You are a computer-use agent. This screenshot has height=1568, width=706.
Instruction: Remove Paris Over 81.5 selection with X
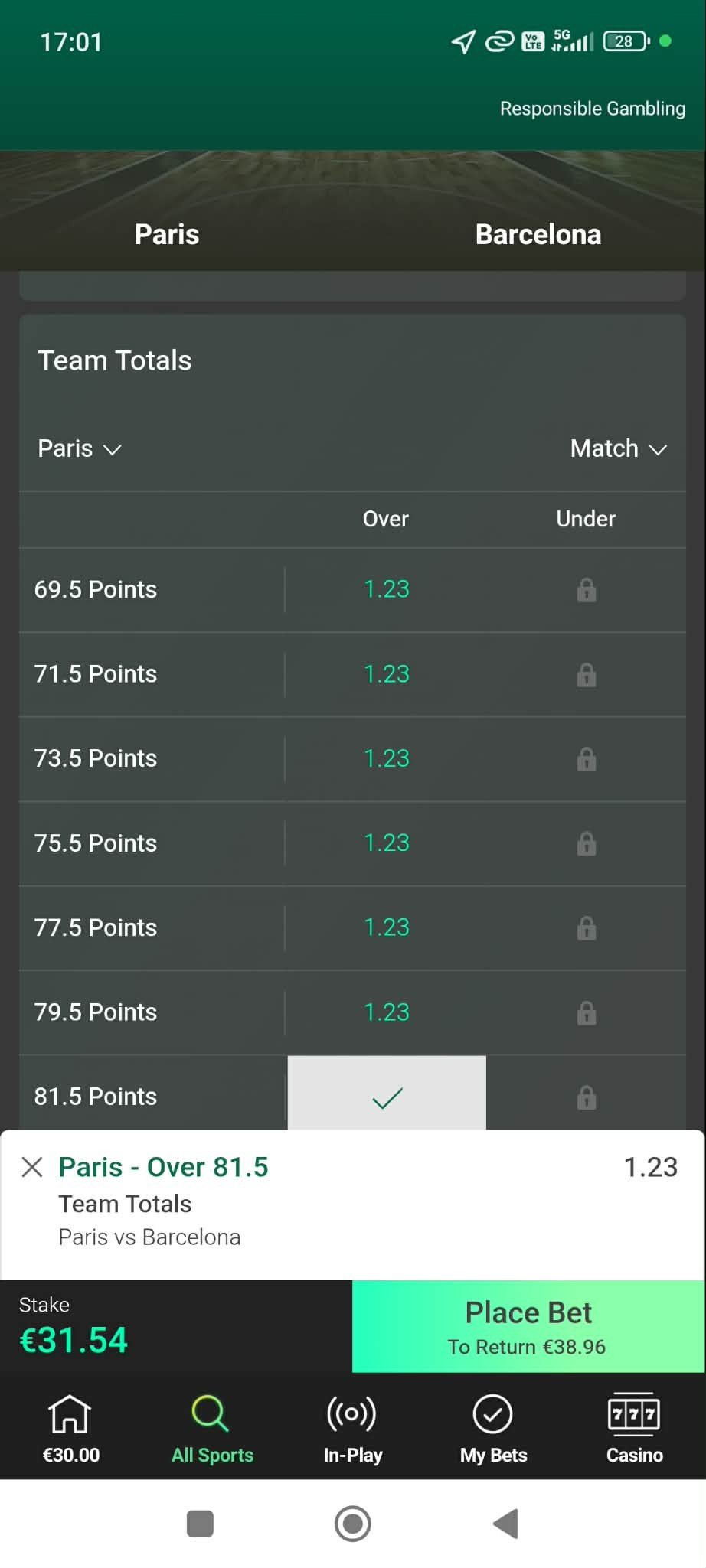[32, 1167]
